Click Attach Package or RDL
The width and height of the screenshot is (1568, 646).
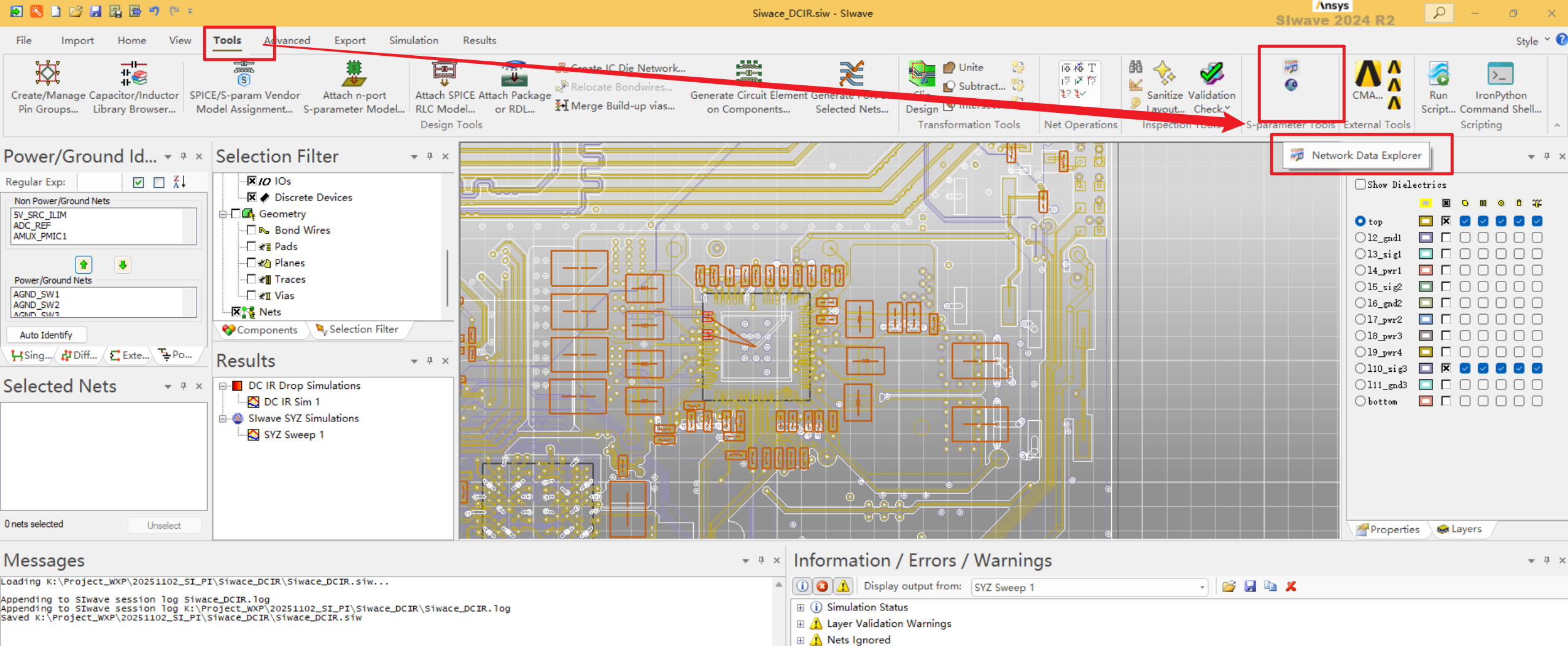pos(514,87)
